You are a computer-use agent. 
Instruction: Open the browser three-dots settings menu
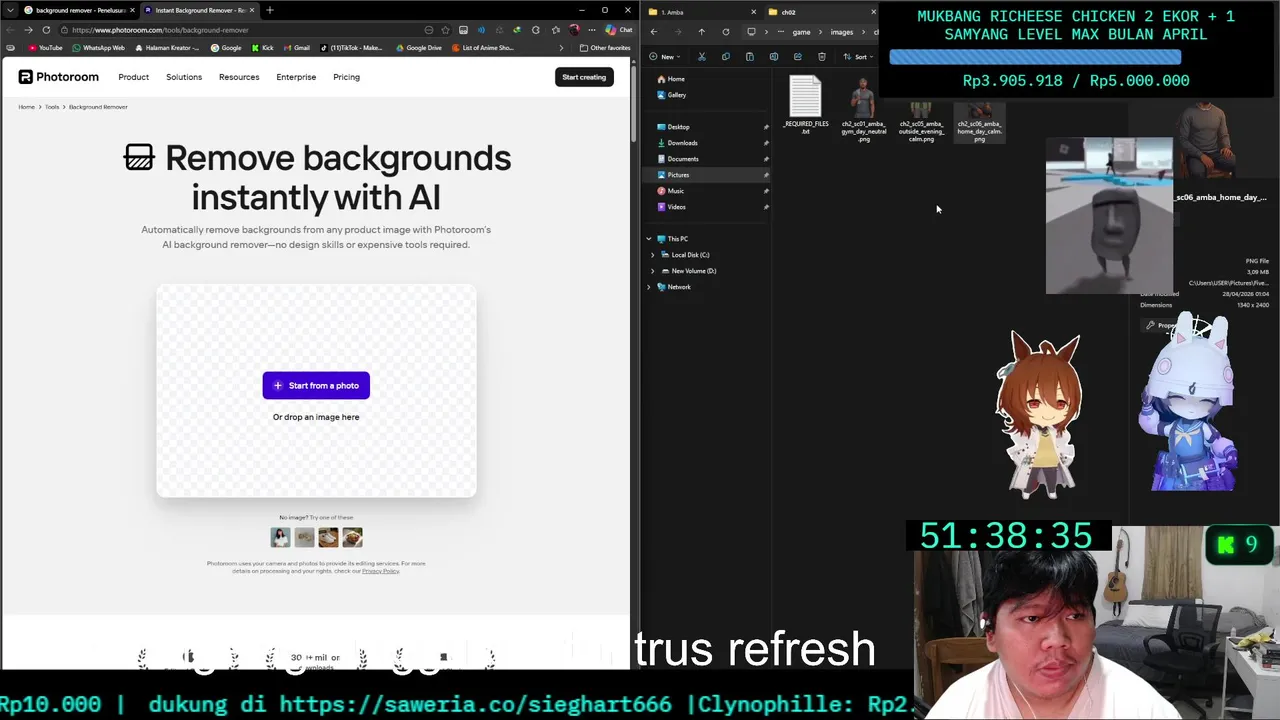point(592,30)
